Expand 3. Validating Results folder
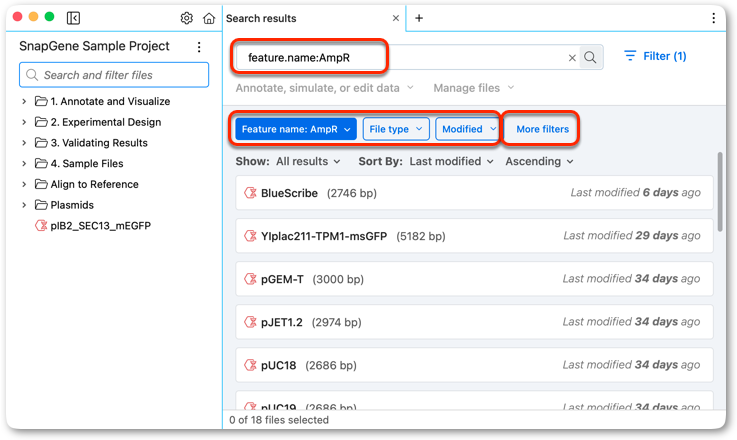737x440 pixels. coord(24,143)
